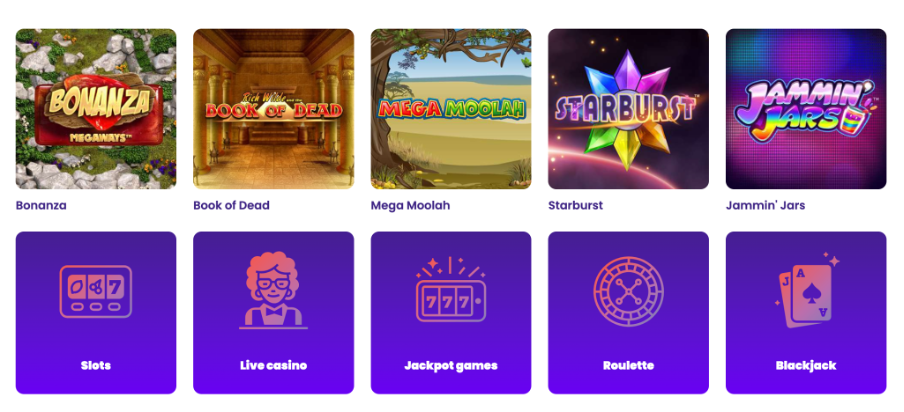Select the Blackjack category label

point(806,365)
